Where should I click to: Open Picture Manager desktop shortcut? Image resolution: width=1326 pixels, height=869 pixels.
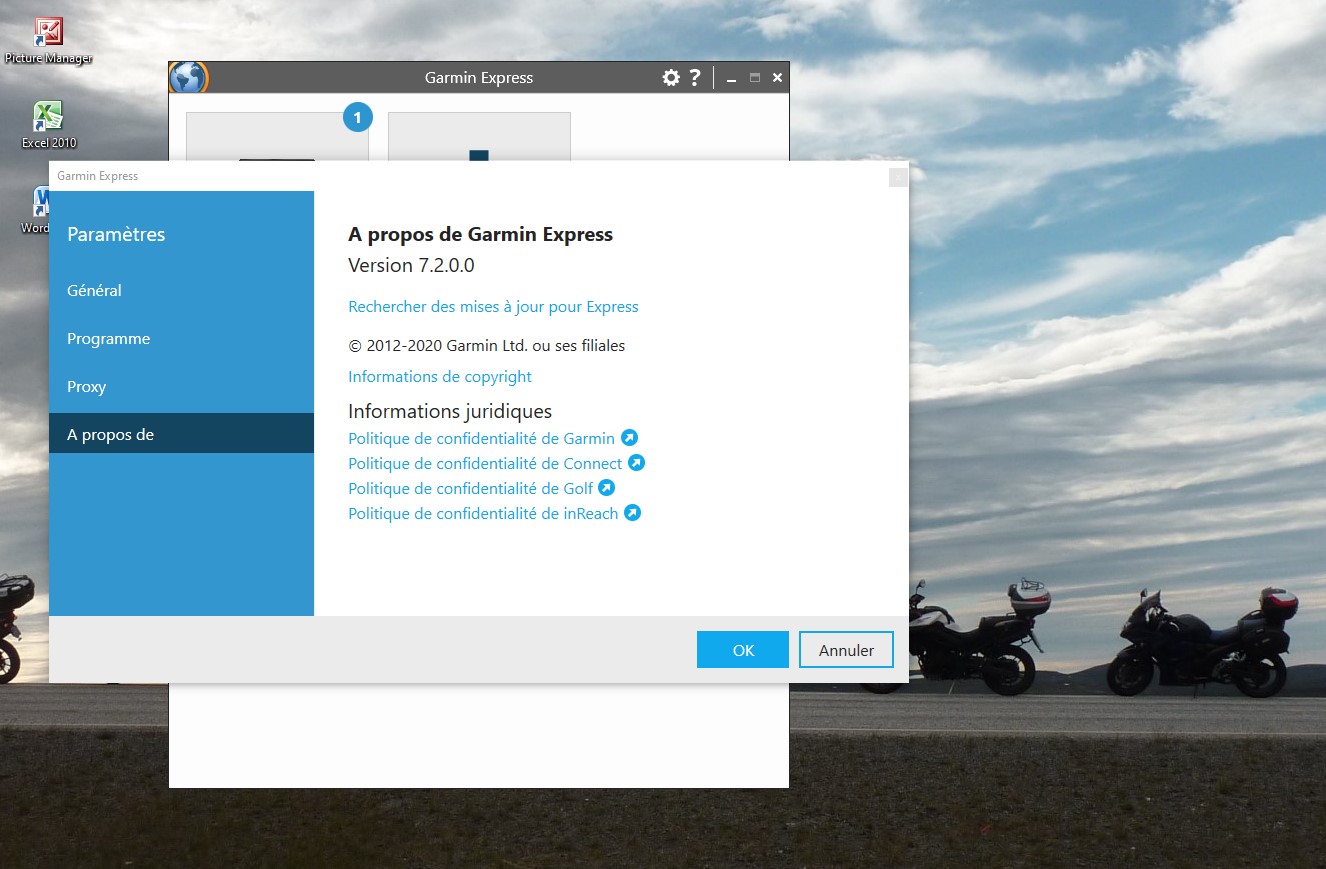click(x=48, y=40)
